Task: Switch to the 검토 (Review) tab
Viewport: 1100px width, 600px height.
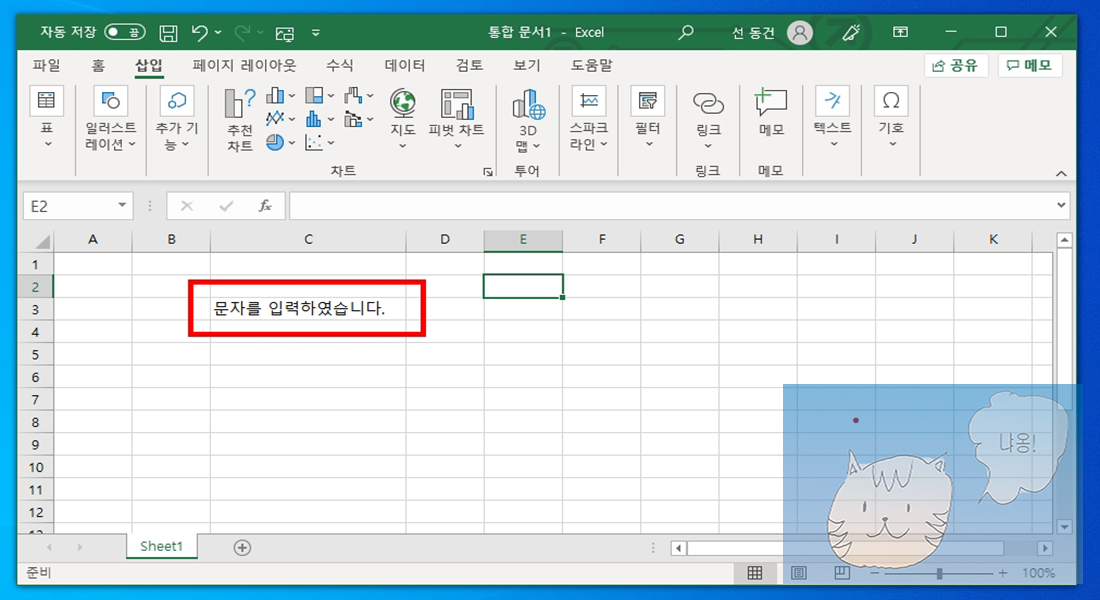Action: pos(469,65)
